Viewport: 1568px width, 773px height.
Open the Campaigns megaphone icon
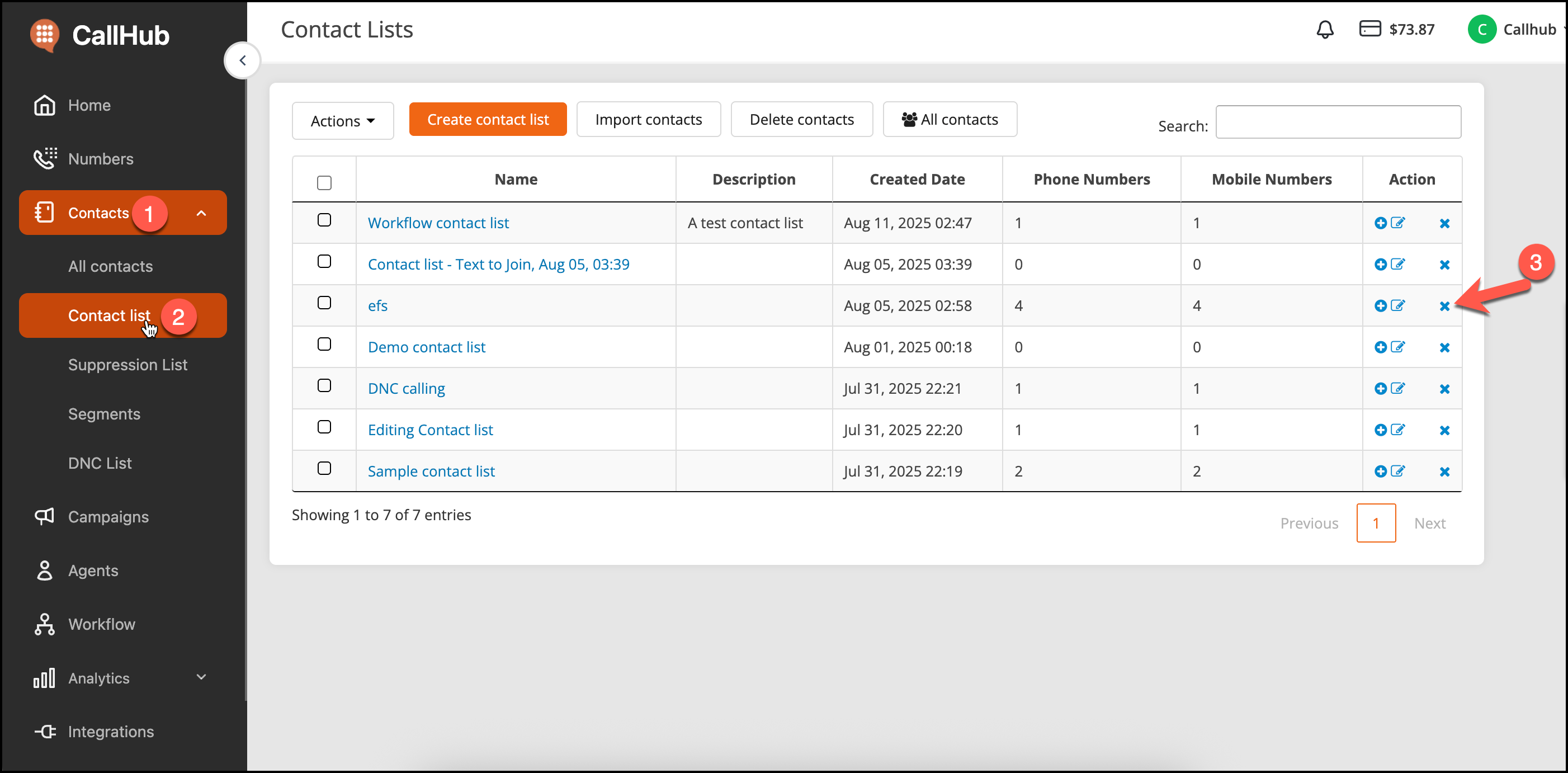[x=44, y=516]
